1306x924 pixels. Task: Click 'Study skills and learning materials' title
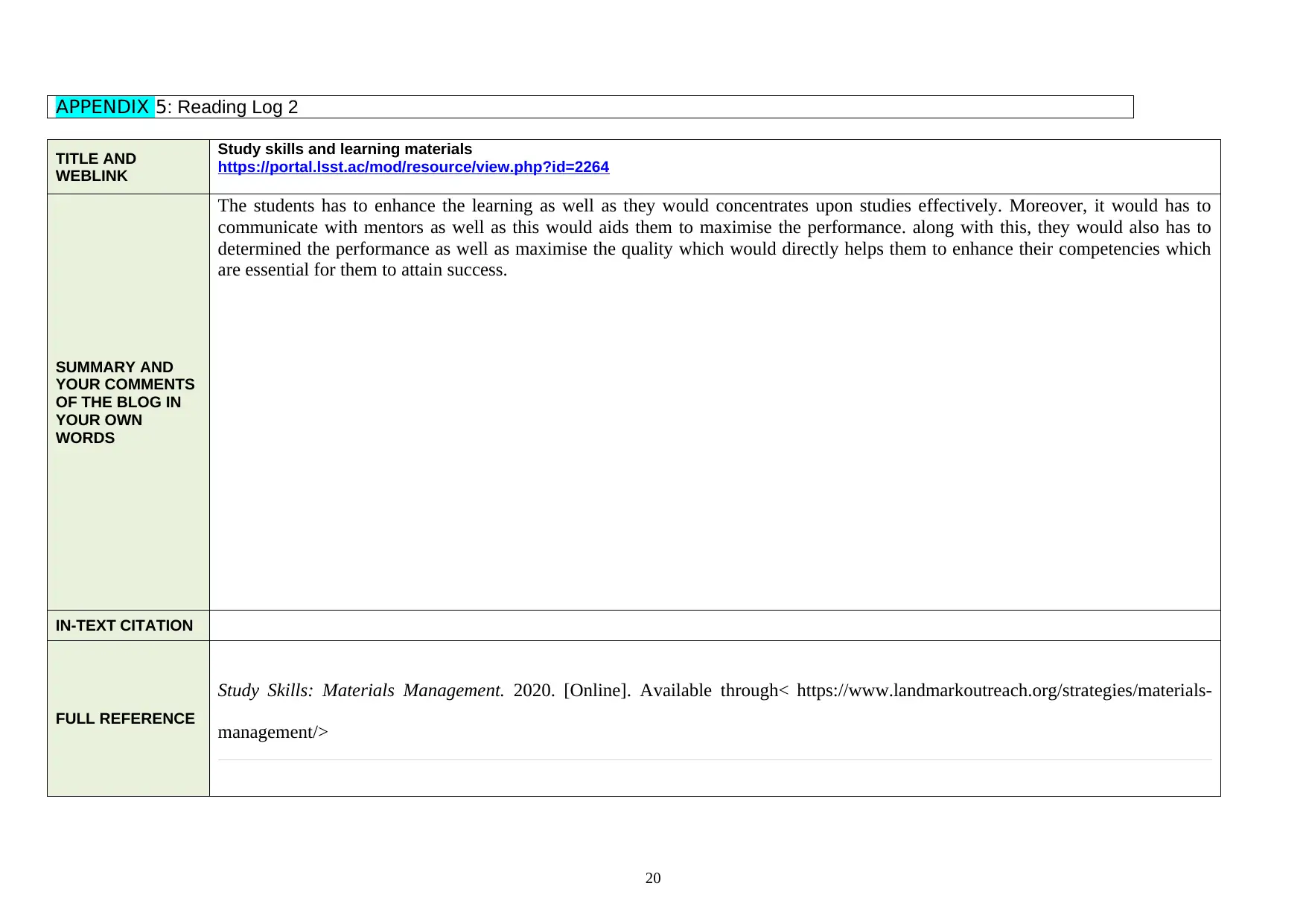pos(345,150)
